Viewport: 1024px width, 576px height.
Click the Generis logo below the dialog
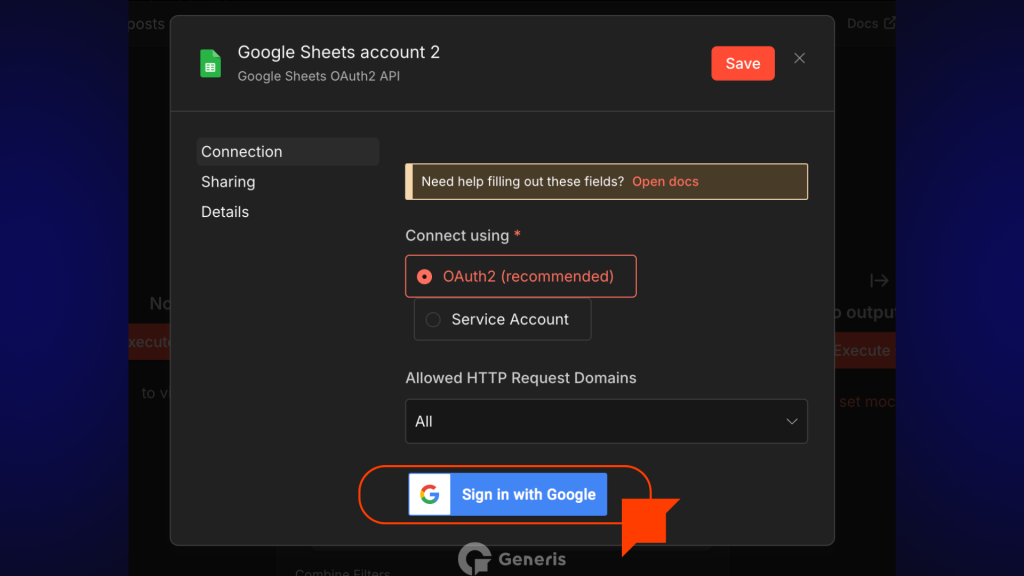click(512, 559)
